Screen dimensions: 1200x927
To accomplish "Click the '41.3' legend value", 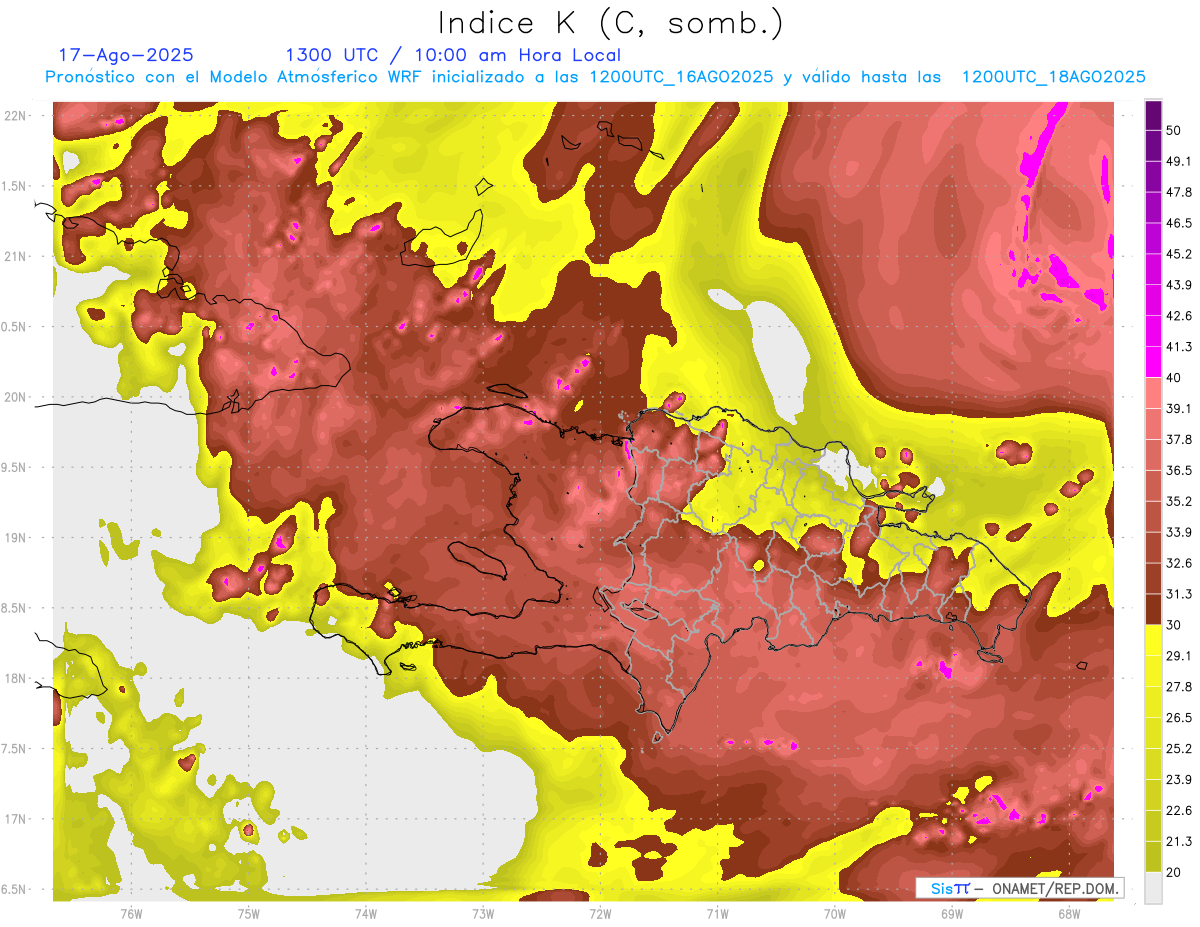I will tap(1179, 348).
